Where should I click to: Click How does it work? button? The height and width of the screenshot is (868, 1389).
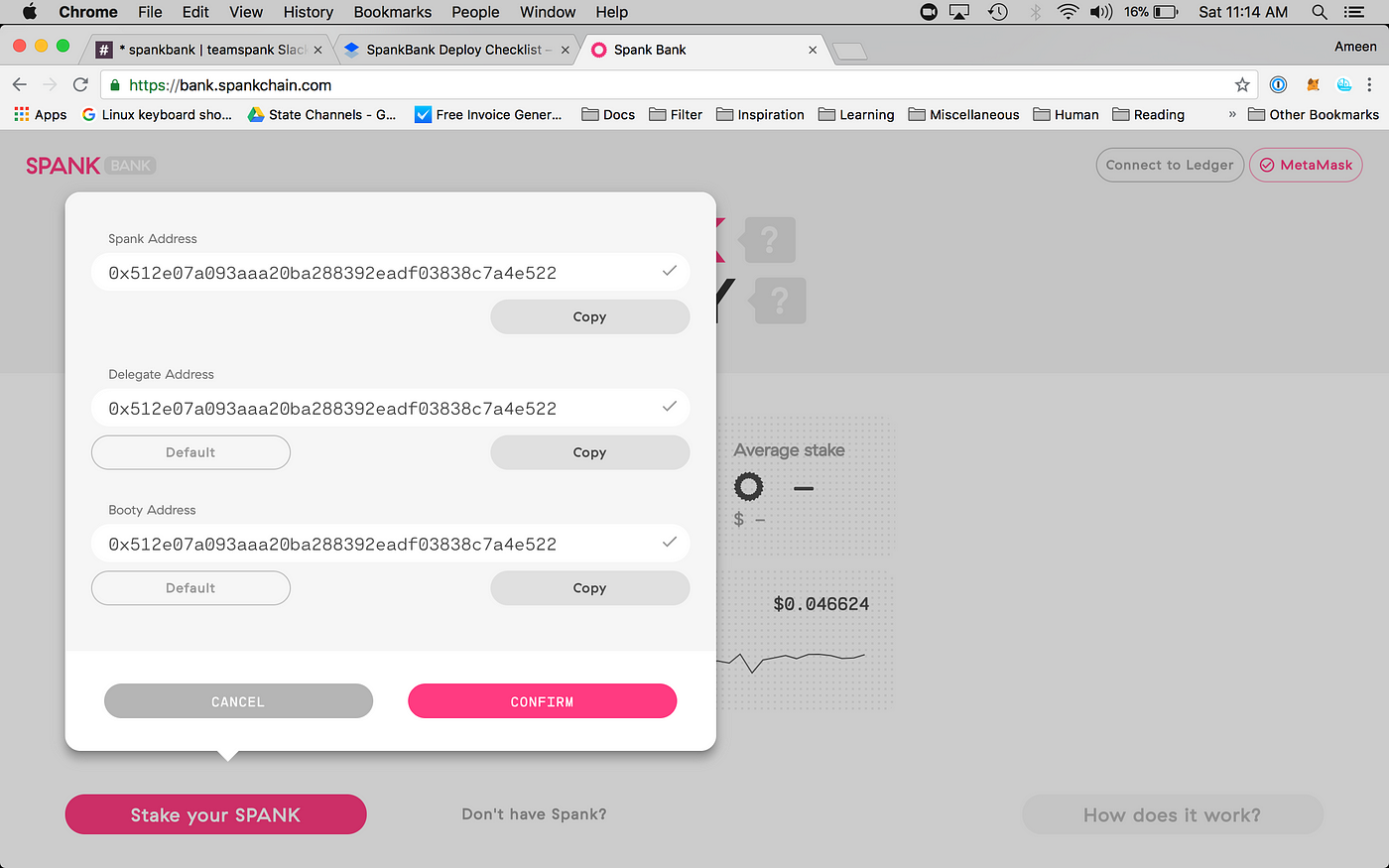click(x=1172, y=814)
